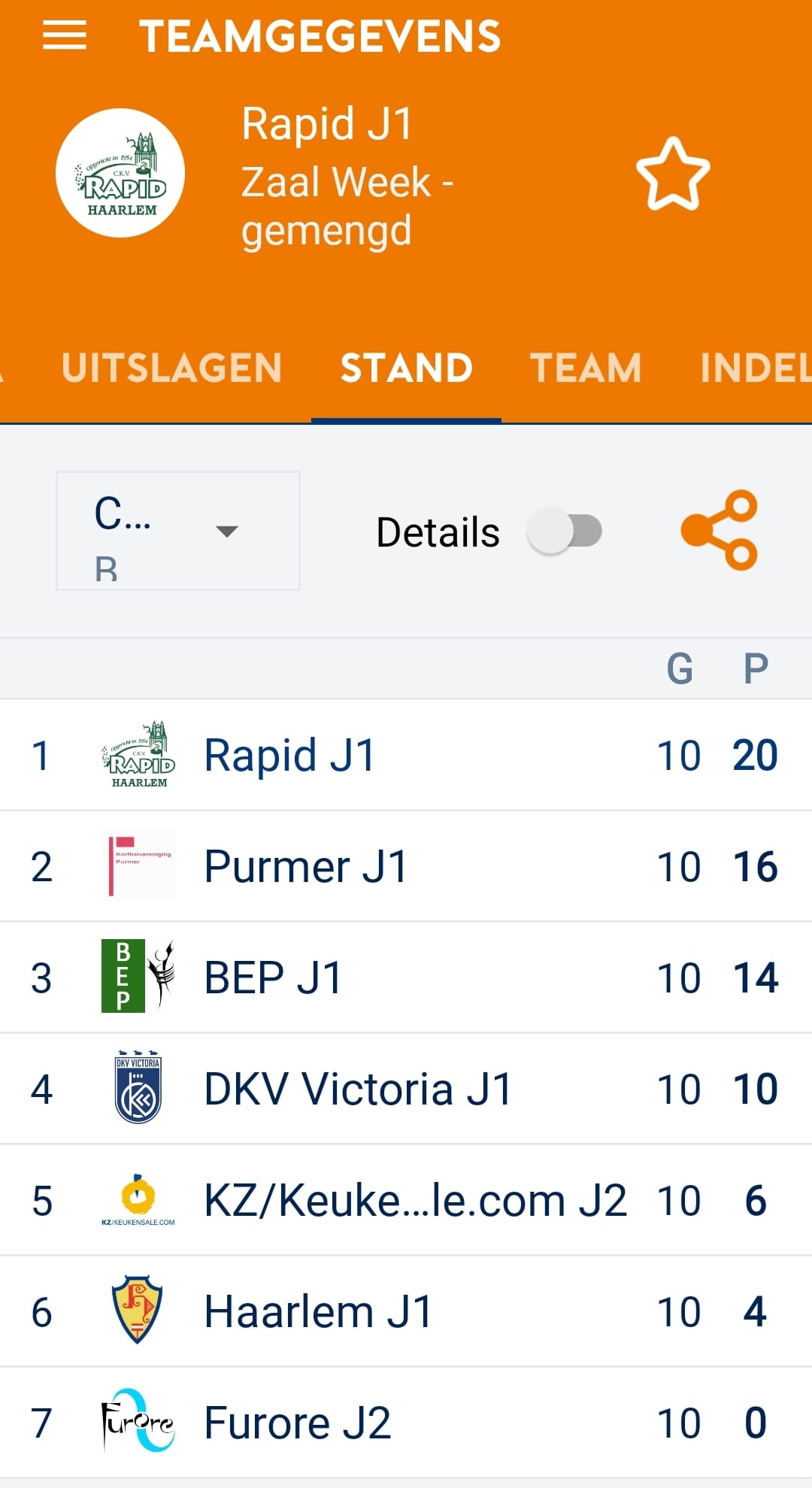Screen dimensions: 812x1488
Task: Select the Stand tab
Action: 406,368
